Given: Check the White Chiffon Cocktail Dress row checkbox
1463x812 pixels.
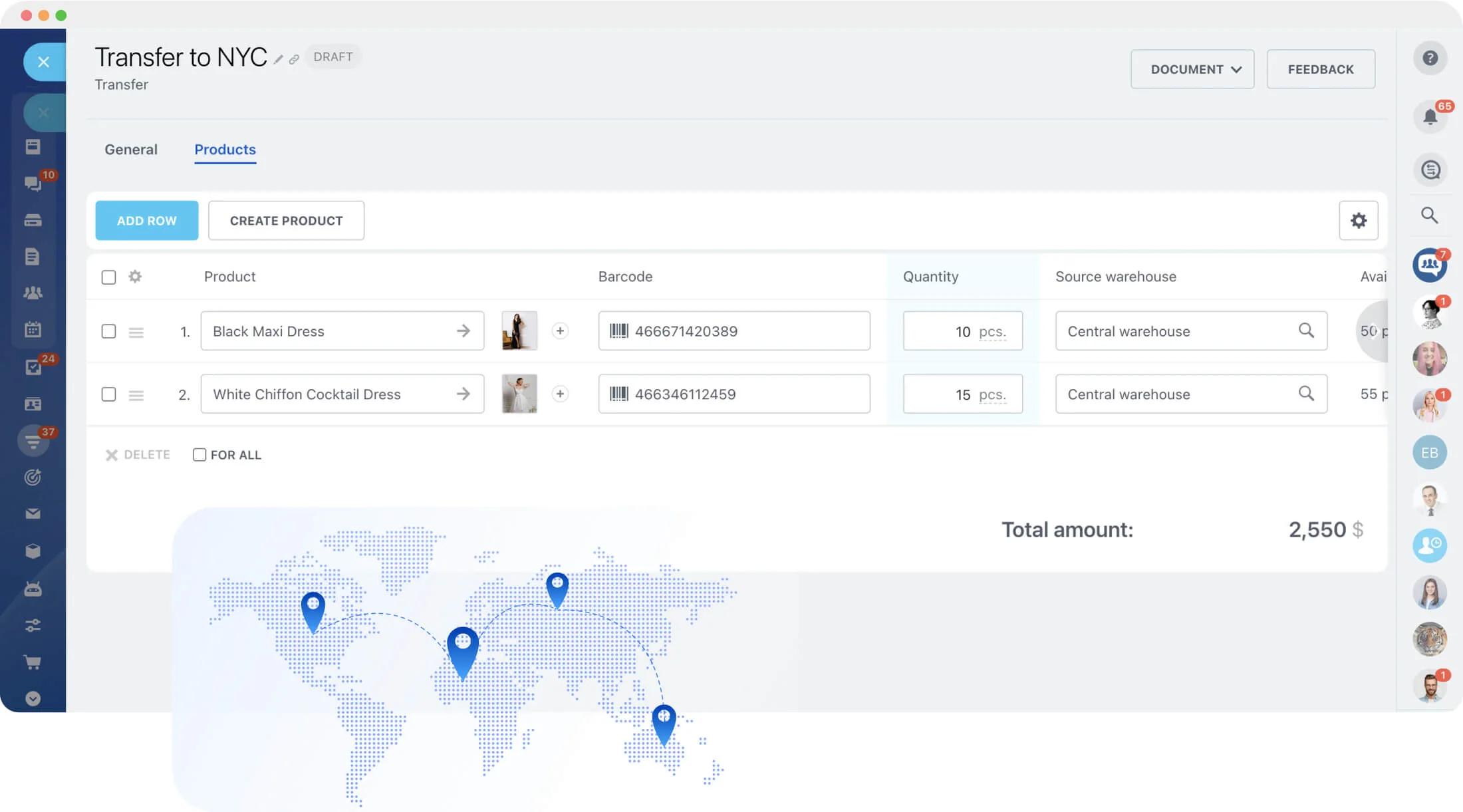Looking at the screenshot, I should coord(108,394).
